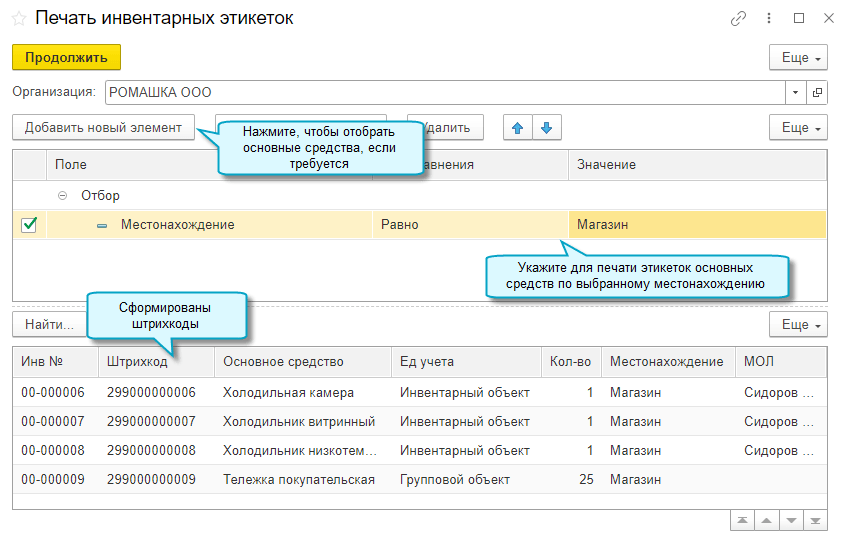Jump to the first row of list
The height and width of the screenshot is (539, 846).
pos(742,521)
